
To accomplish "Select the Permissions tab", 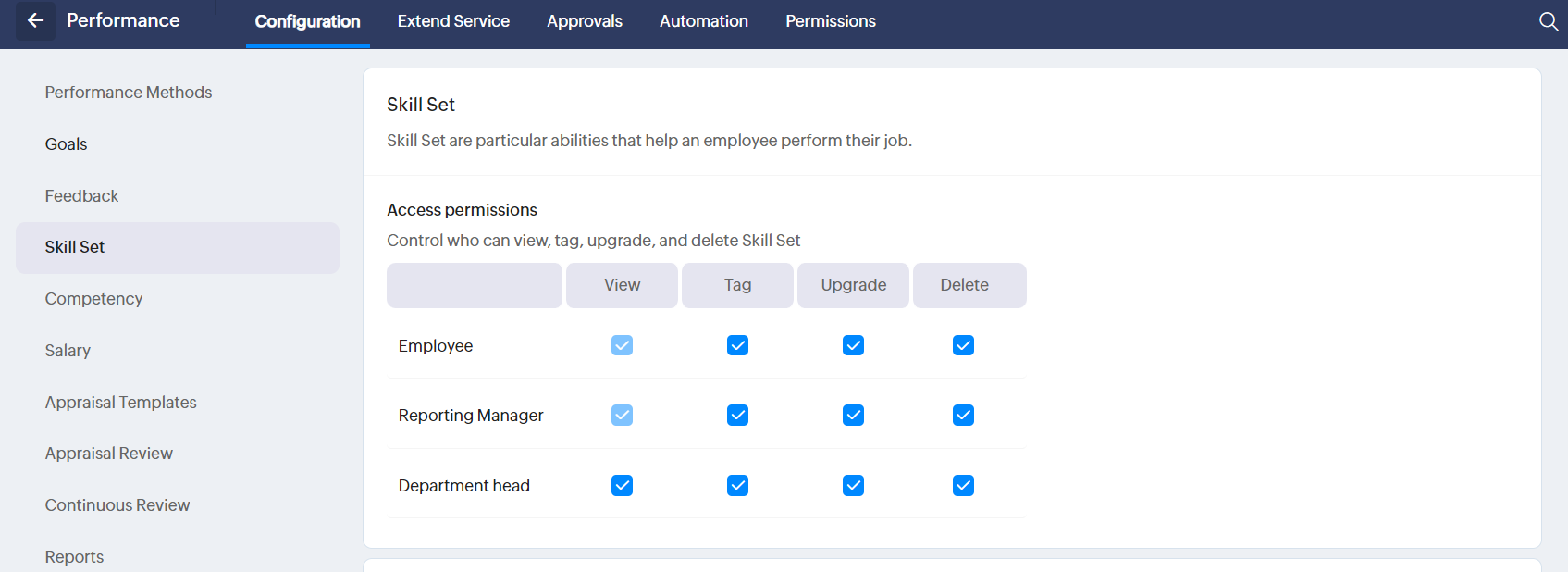I will click(830, 21).
